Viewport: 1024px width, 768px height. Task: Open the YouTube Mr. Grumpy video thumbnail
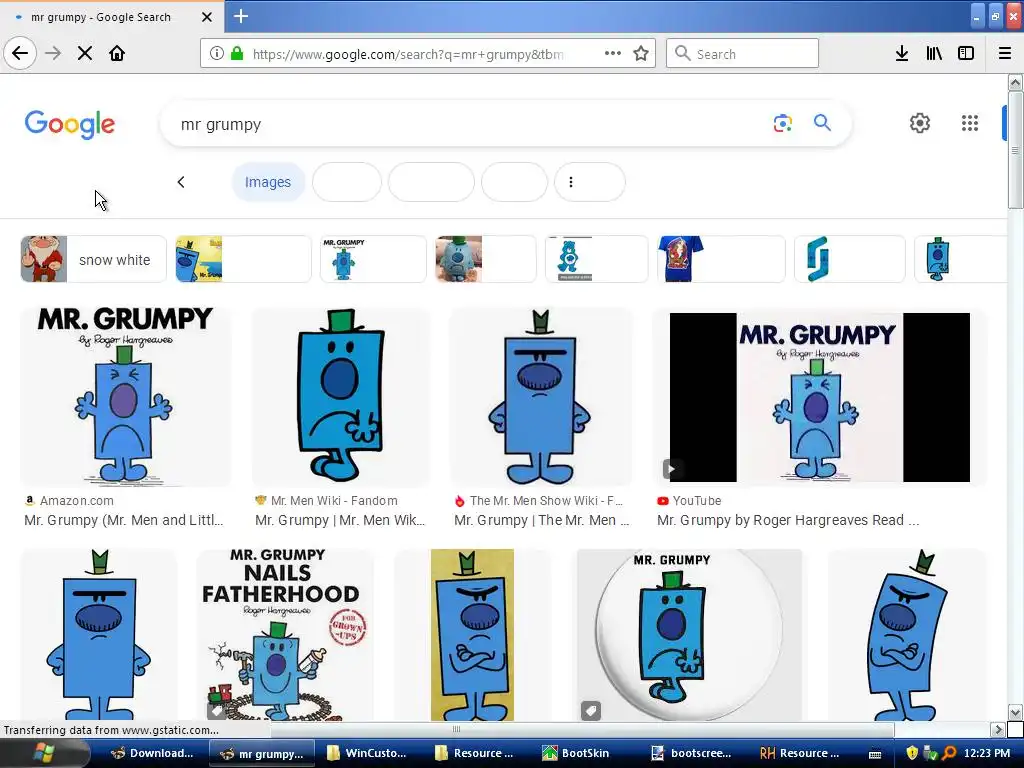pyautogui.click(x=820, y=397)
